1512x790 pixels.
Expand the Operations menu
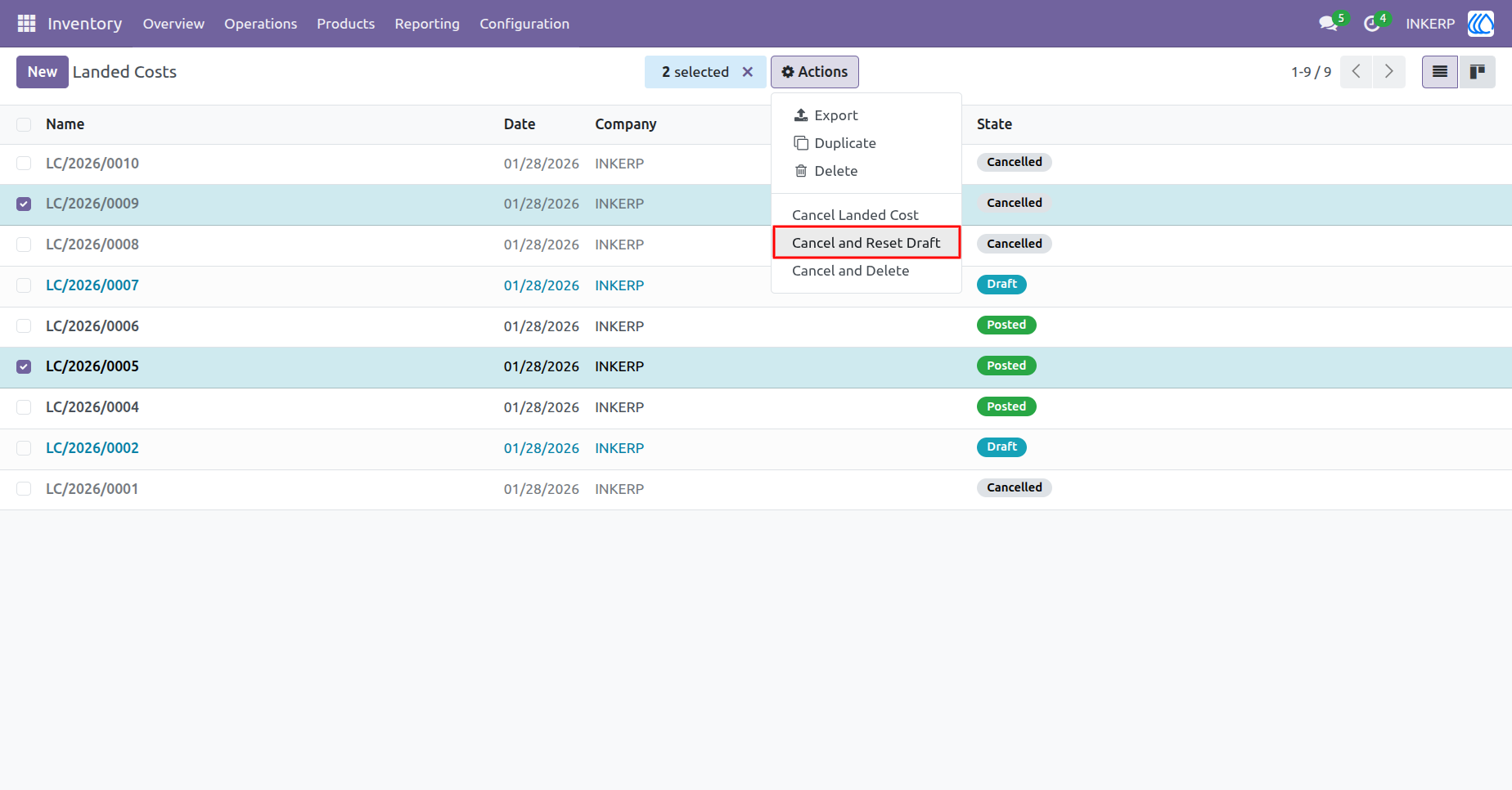click(260, 24)
